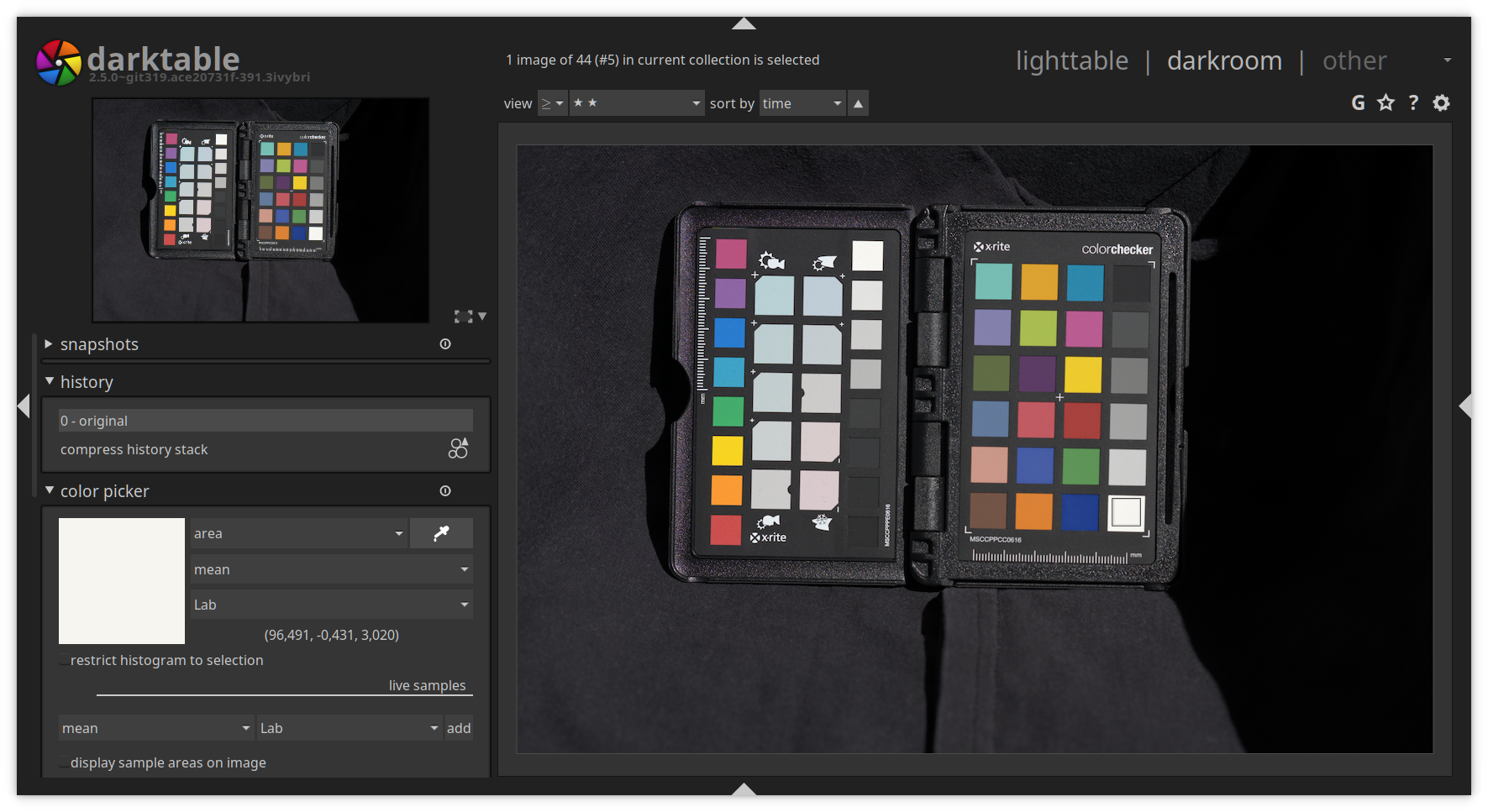Reset the snapshots module parameters
This screenshot has width=1488, height=812.
(x=445, y=344)
